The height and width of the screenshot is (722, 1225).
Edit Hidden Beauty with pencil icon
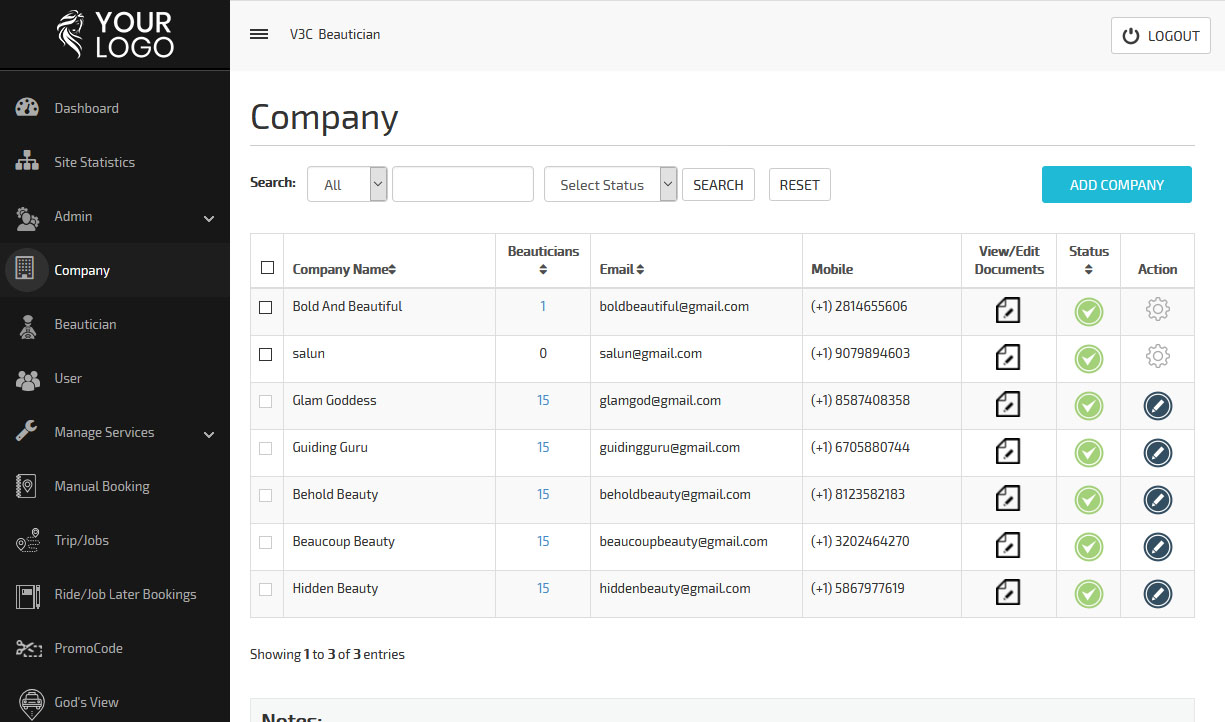1157,594
